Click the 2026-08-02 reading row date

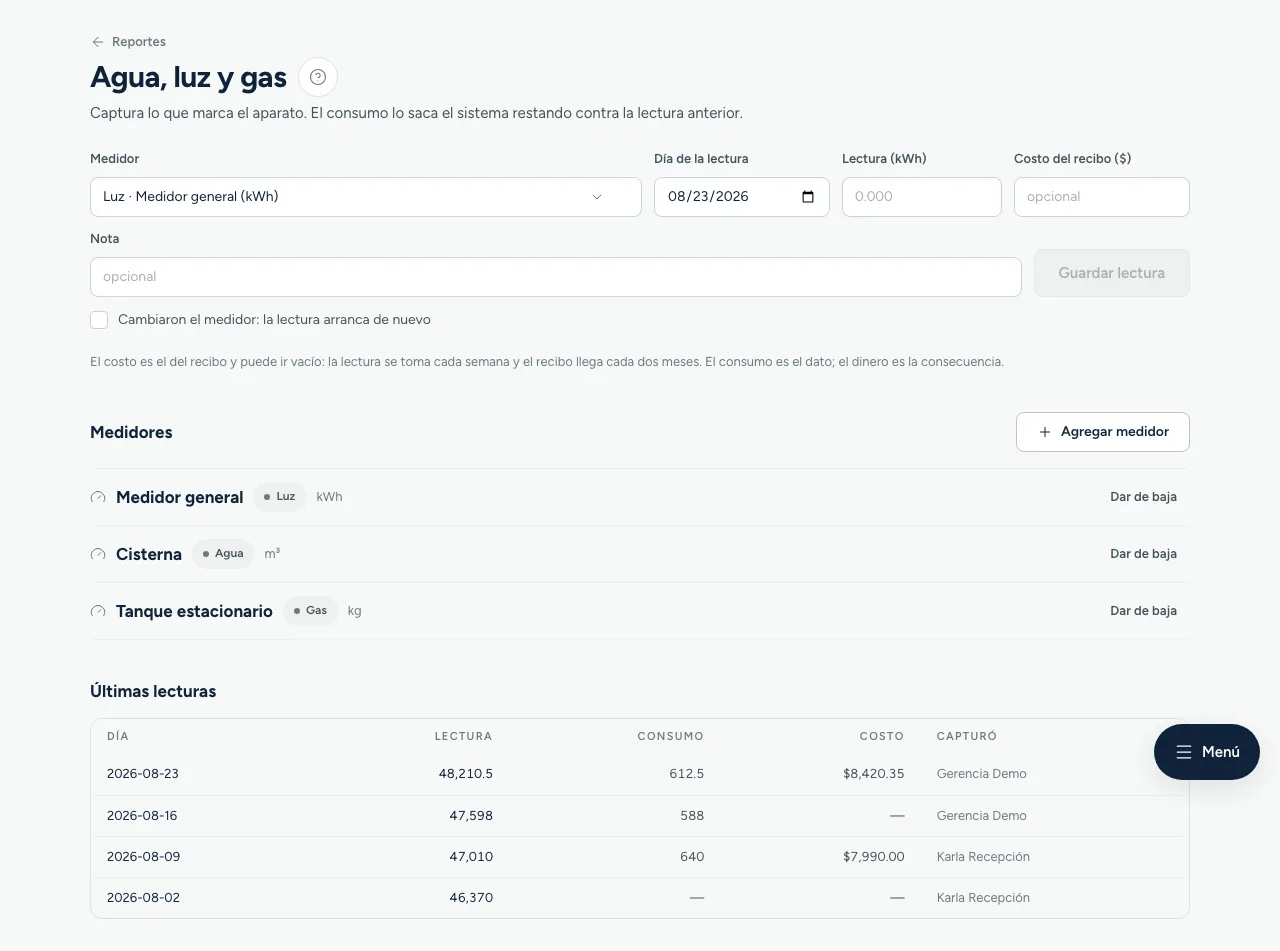point(143,898)
